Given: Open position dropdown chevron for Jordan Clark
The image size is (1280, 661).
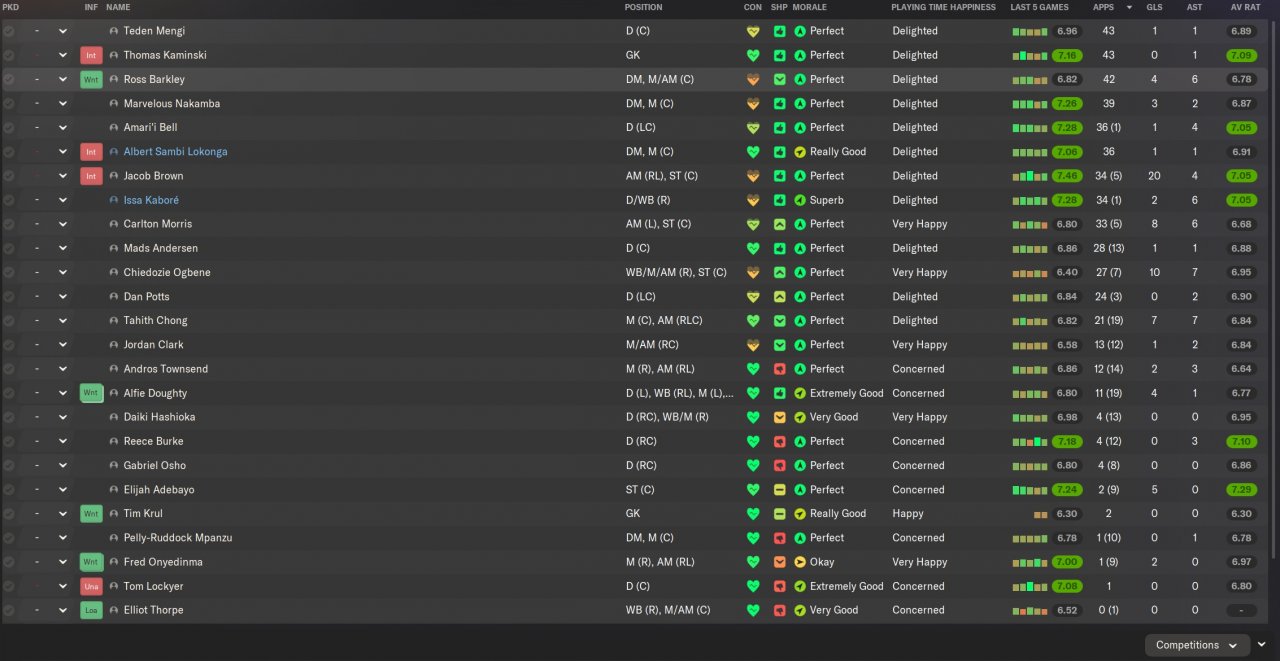Looking at the screenshot, I should [62, 345].
